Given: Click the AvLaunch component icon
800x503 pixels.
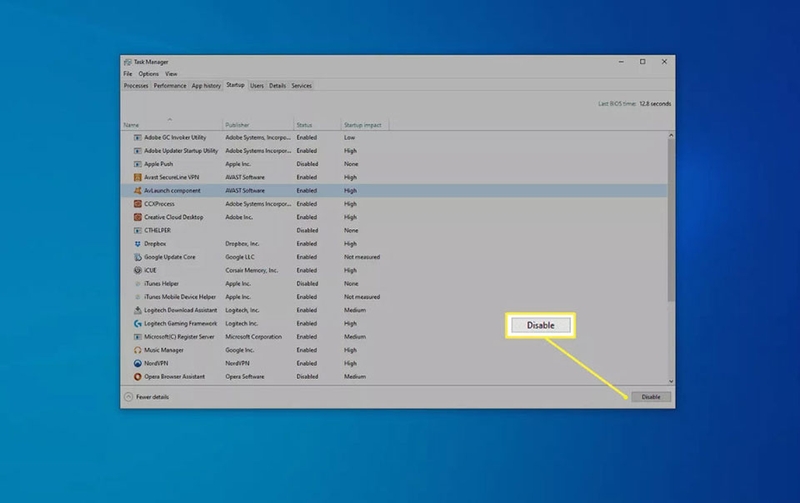Looking at the screenshot, I should [x=137, y=190].
